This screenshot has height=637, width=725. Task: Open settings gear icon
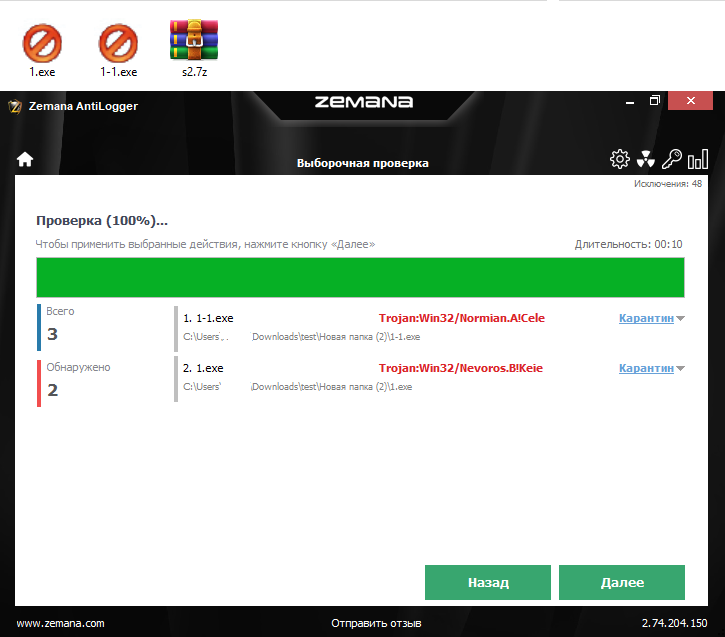point(620,159)
